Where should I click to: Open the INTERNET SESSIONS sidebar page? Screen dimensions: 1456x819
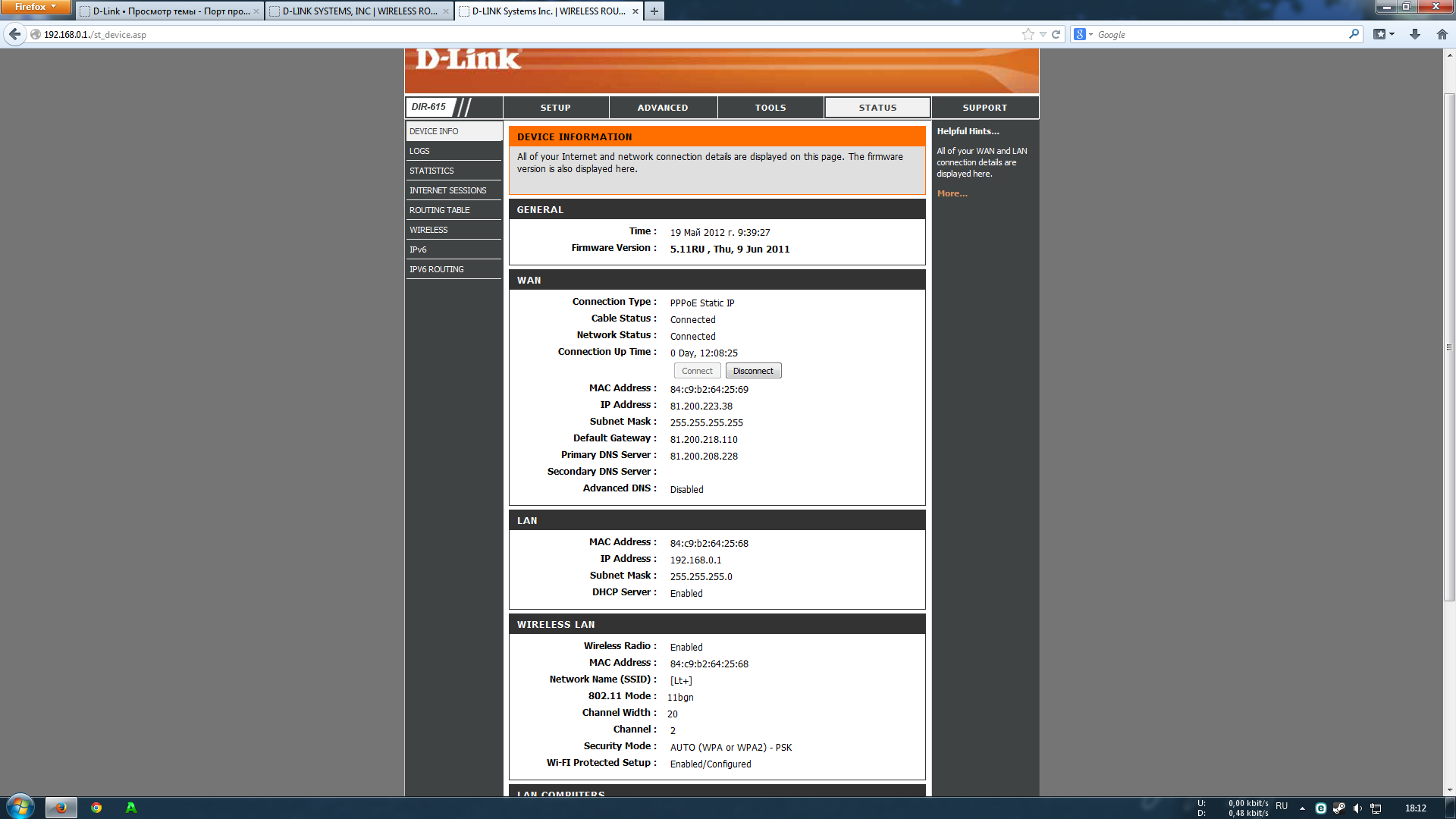click(447, 190)
